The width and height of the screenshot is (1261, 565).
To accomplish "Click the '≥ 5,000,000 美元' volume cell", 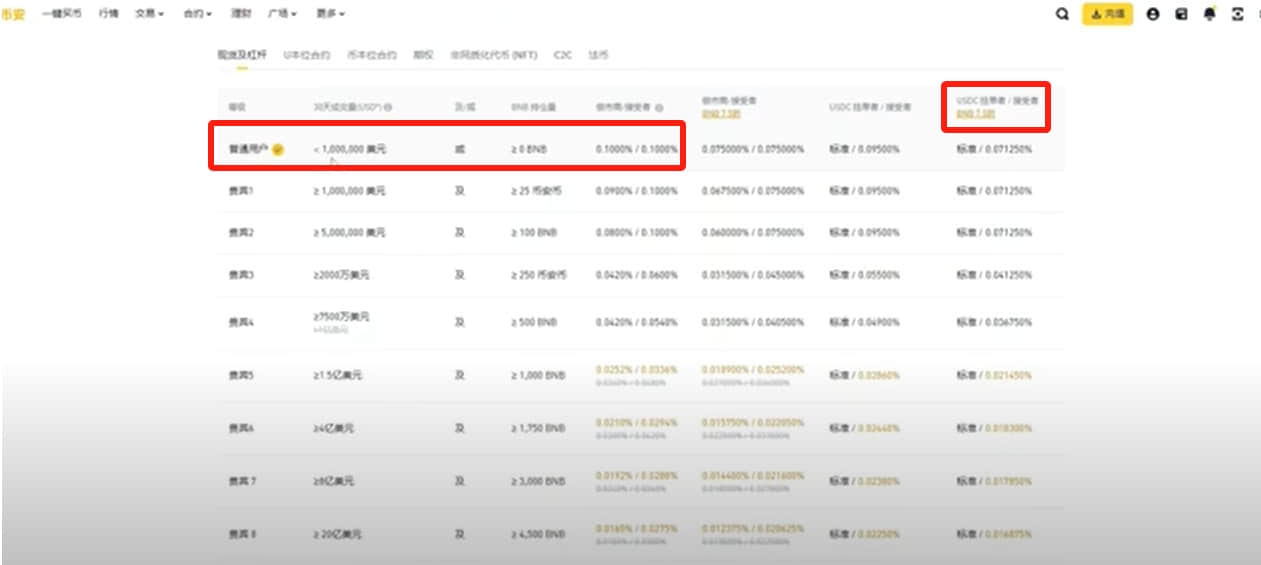I will 349,232.
